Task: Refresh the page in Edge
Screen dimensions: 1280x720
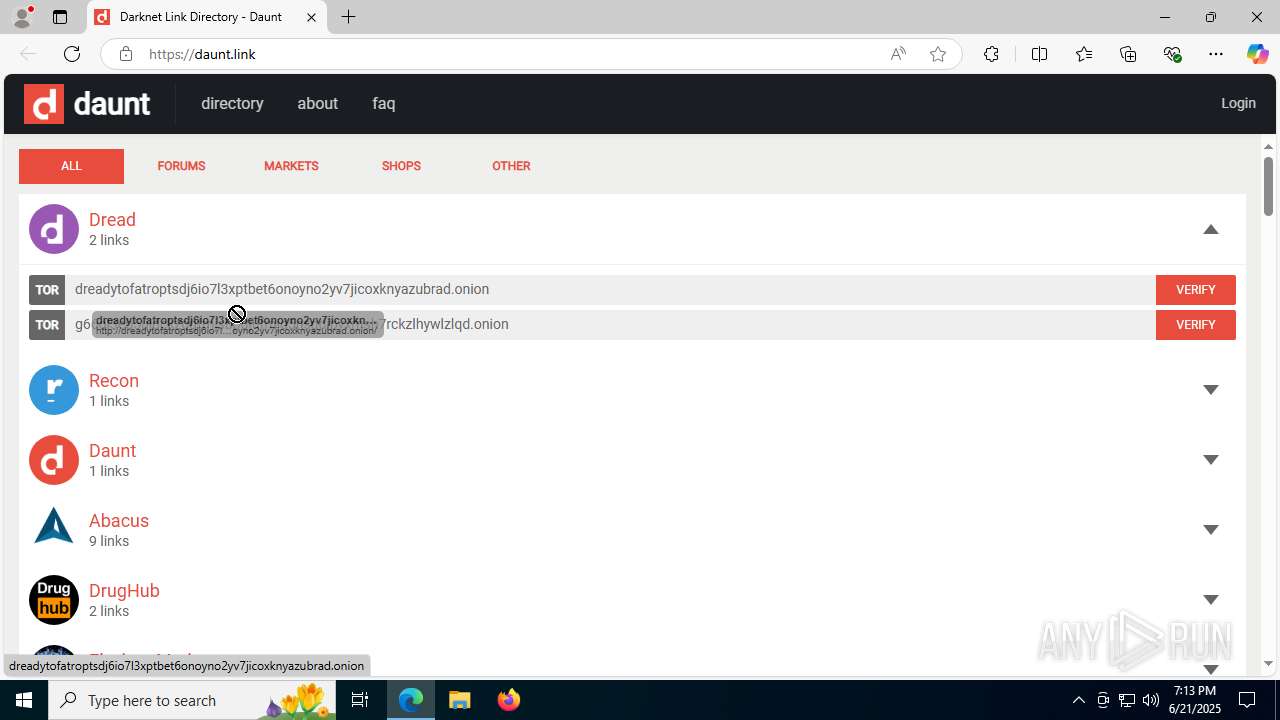Action: tap(72, 54)
